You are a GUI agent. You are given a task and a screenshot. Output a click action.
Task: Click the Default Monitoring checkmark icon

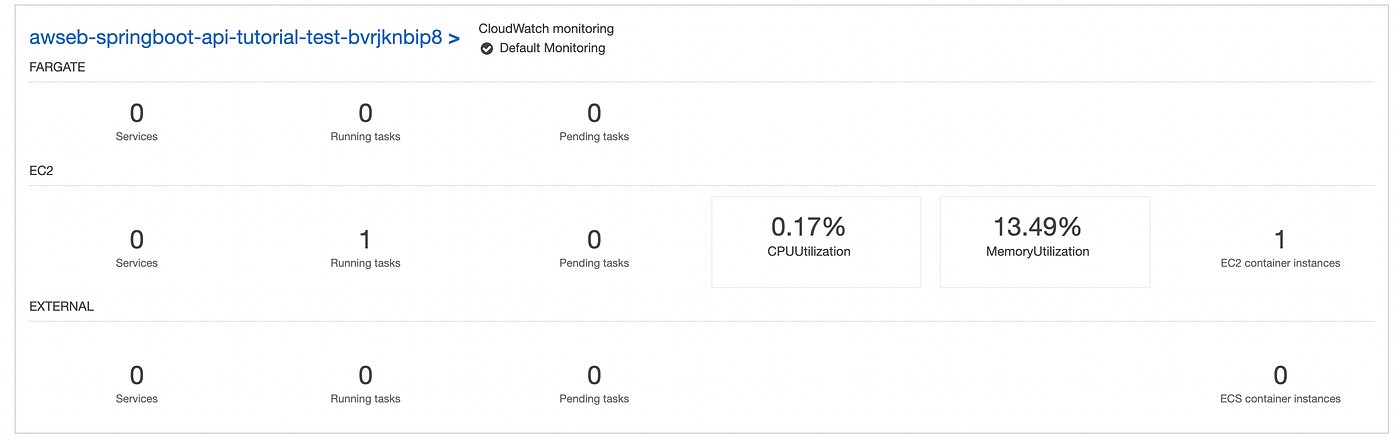[x=487, y=48]
